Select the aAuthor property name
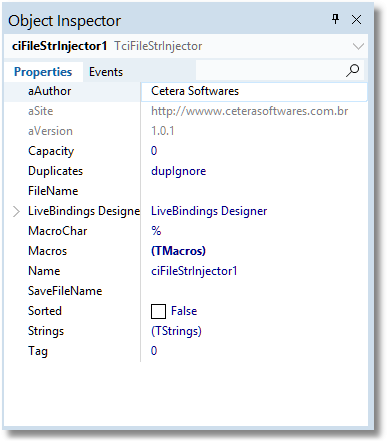 (50, 91)
